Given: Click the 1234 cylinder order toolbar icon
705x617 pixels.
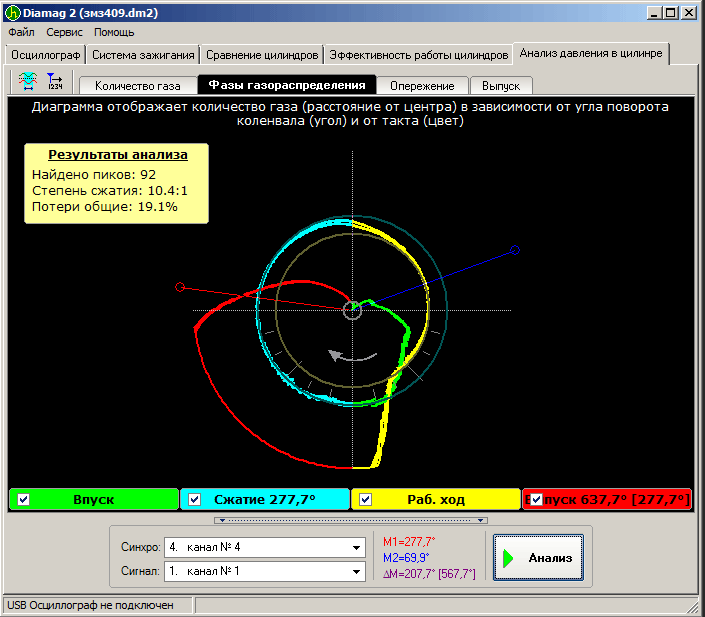Looking at the screenshot, I should coord(55,81).
